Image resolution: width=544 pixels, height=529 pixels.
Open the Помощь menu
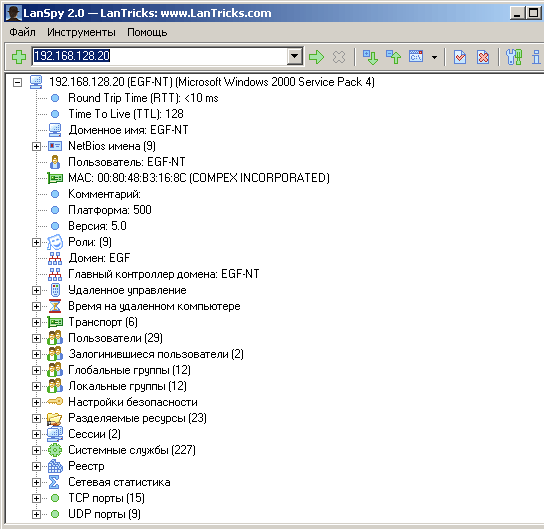click(147, 32)
